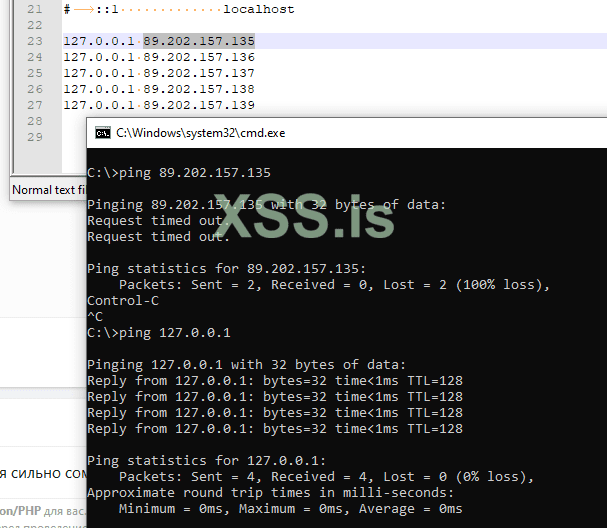Click hosts entry 89.202.157.139 in editor
Screen dimensions: 607x528
(199, 105)
